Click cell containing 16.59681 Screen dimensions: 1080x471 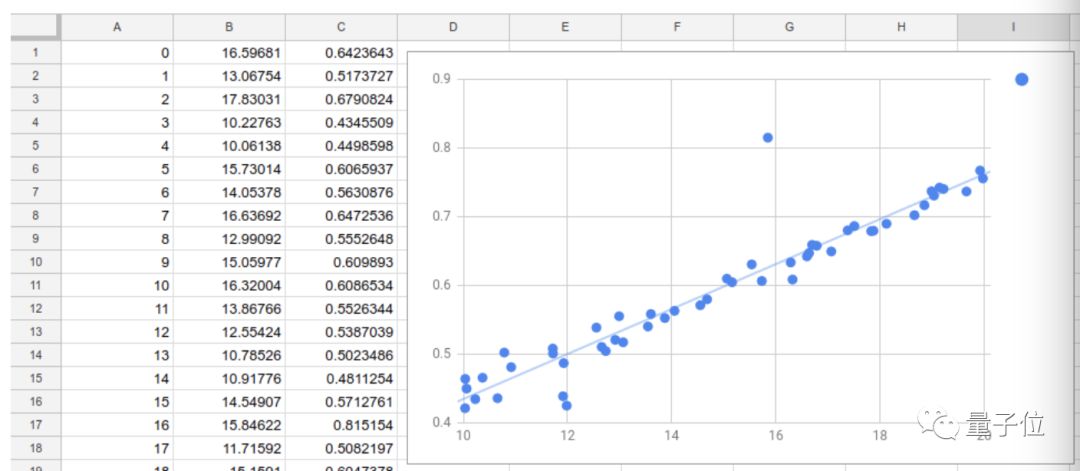[229, 52]
